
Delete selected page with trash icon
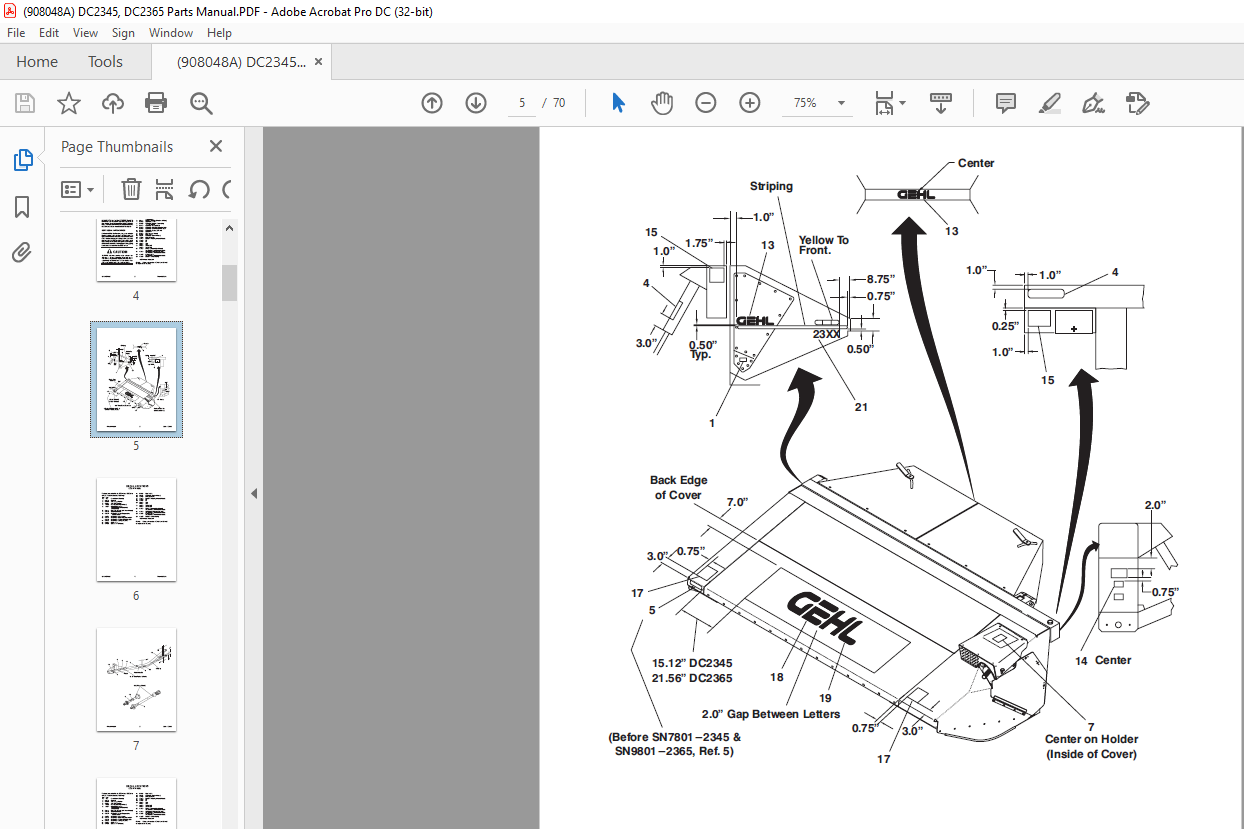click(x=131, y=189)
